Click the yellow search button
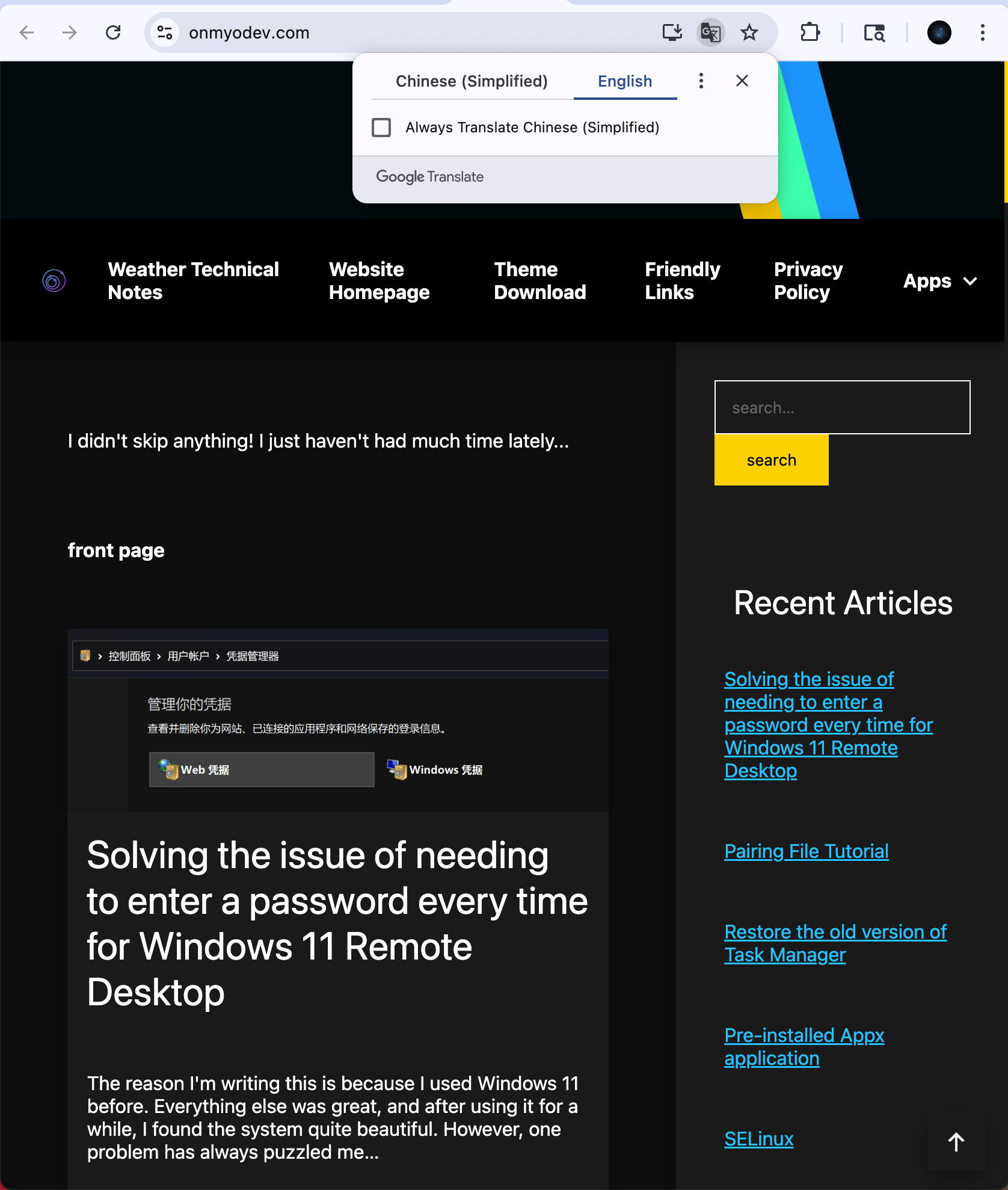 [771, 460]
